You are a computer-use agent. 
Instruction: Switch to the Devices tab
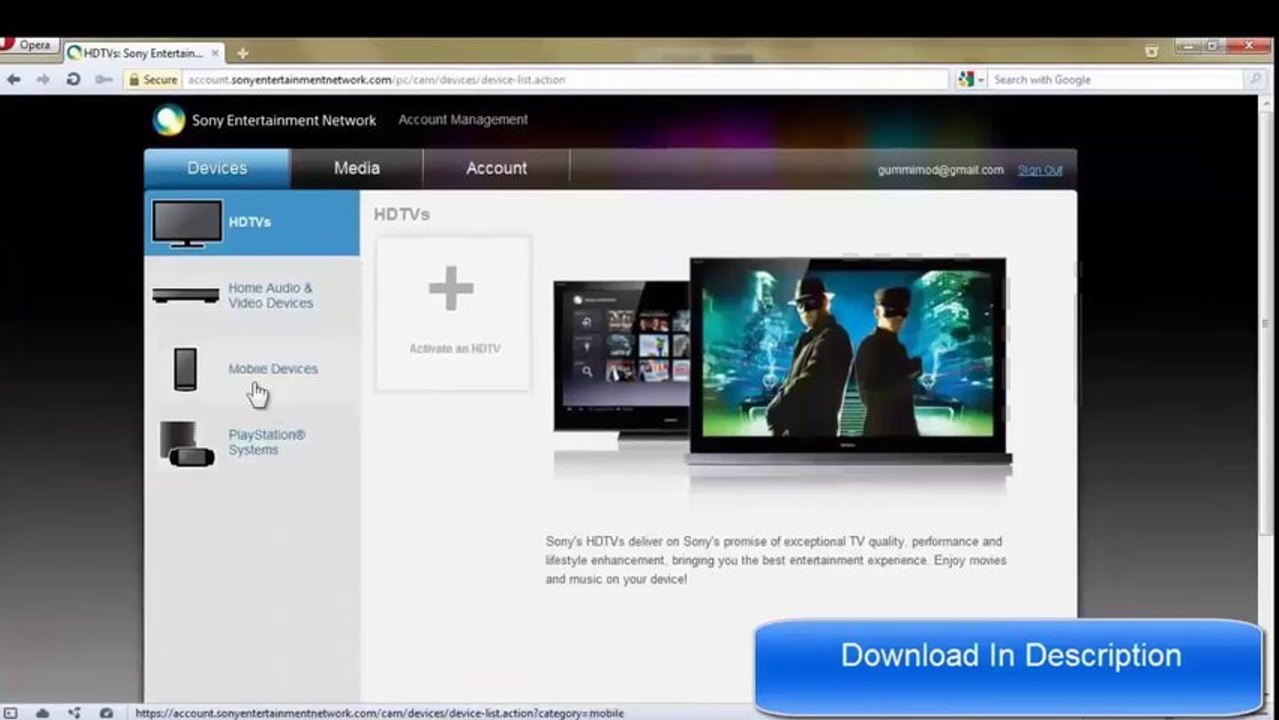(x=217, y=168)
